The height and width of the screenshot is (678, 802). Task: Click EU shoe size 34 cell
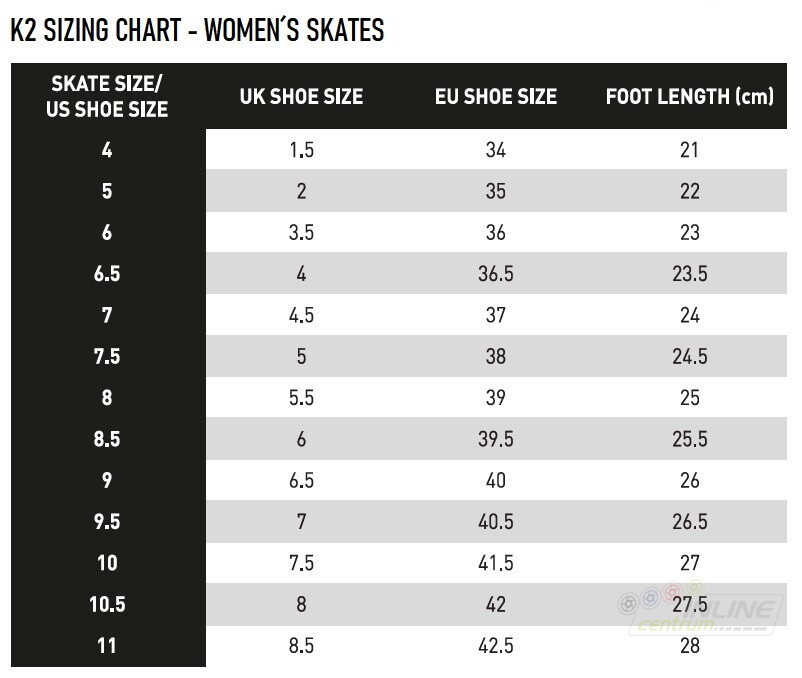tap(496, 150)
